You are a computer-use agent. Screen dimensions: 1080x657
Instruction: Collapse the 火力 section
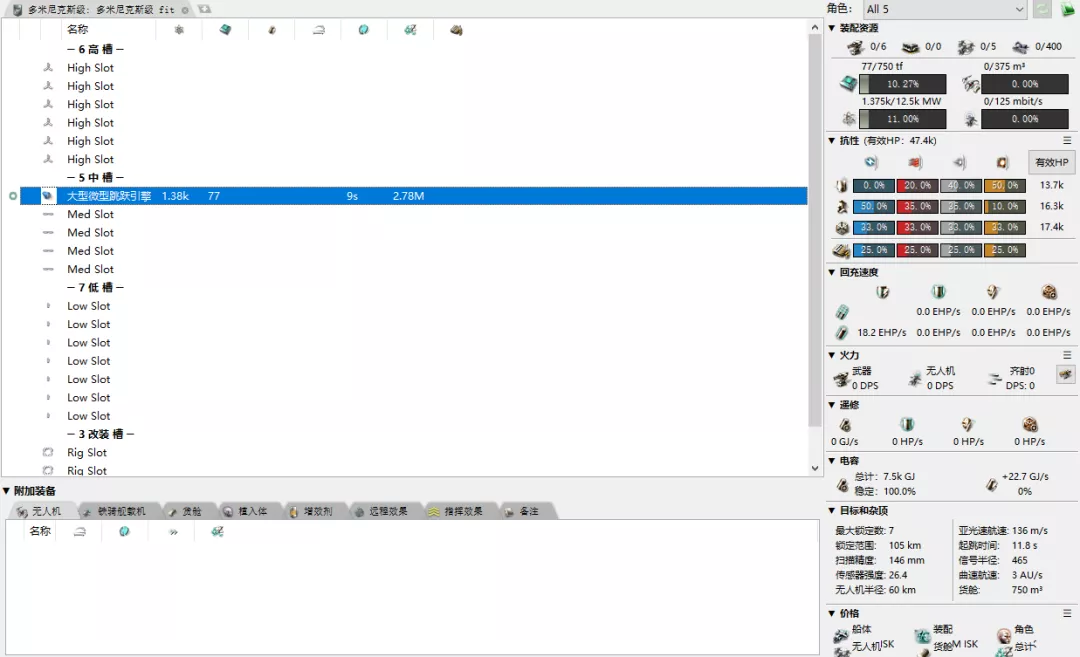tap(831, 355)
